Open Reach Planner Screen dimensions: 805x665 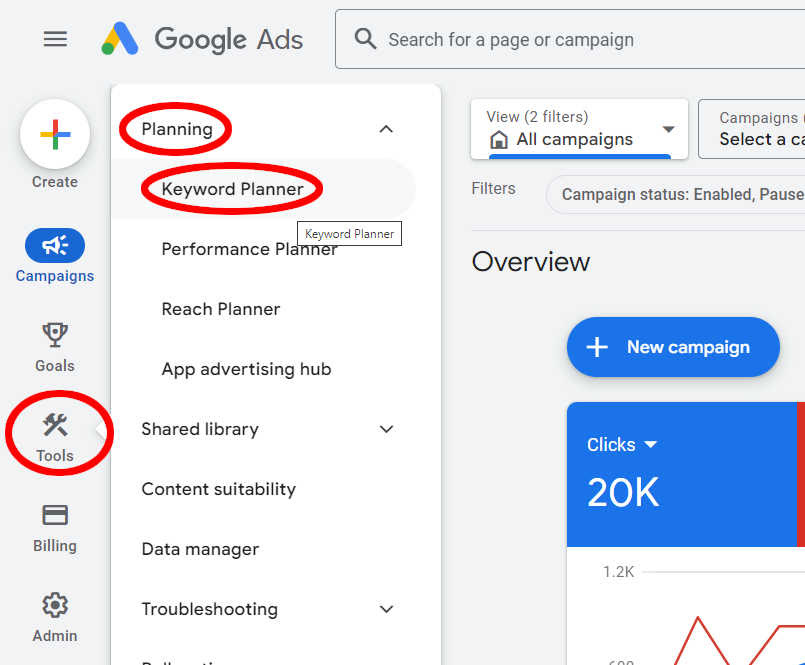[221, 309]
